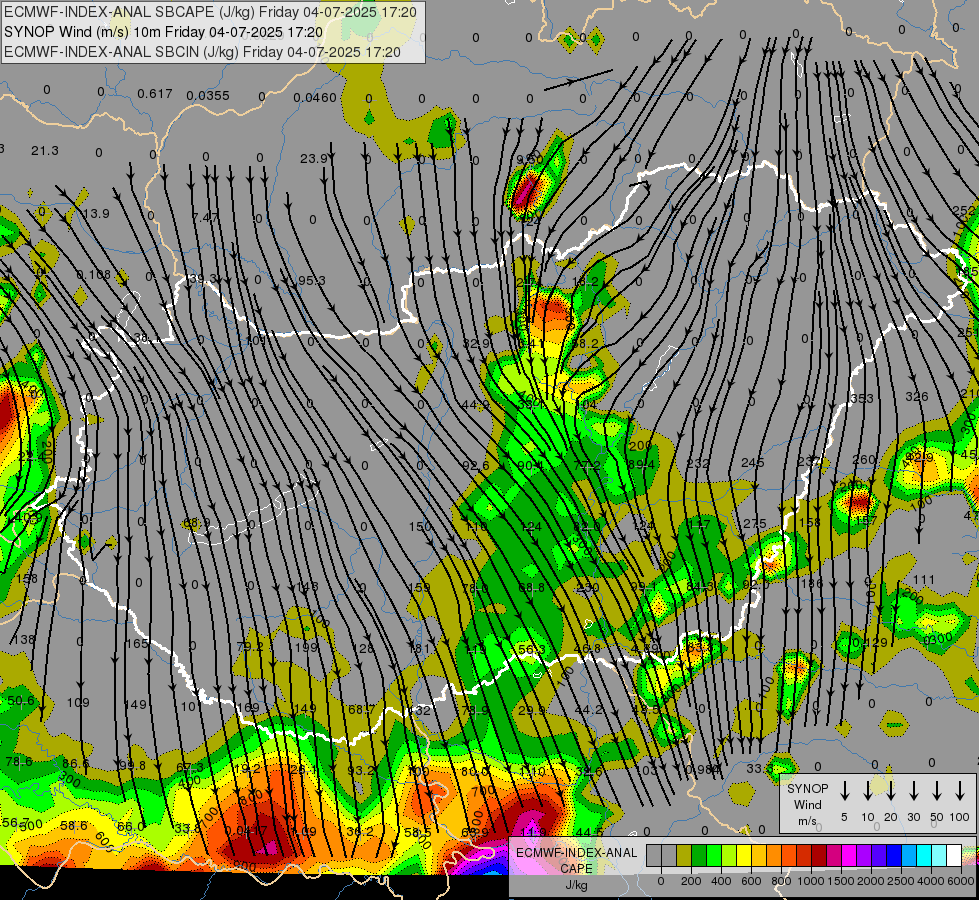Click the 275 value on the map
979x900 pixels.
pyautogui.click(x=755, y=524)
